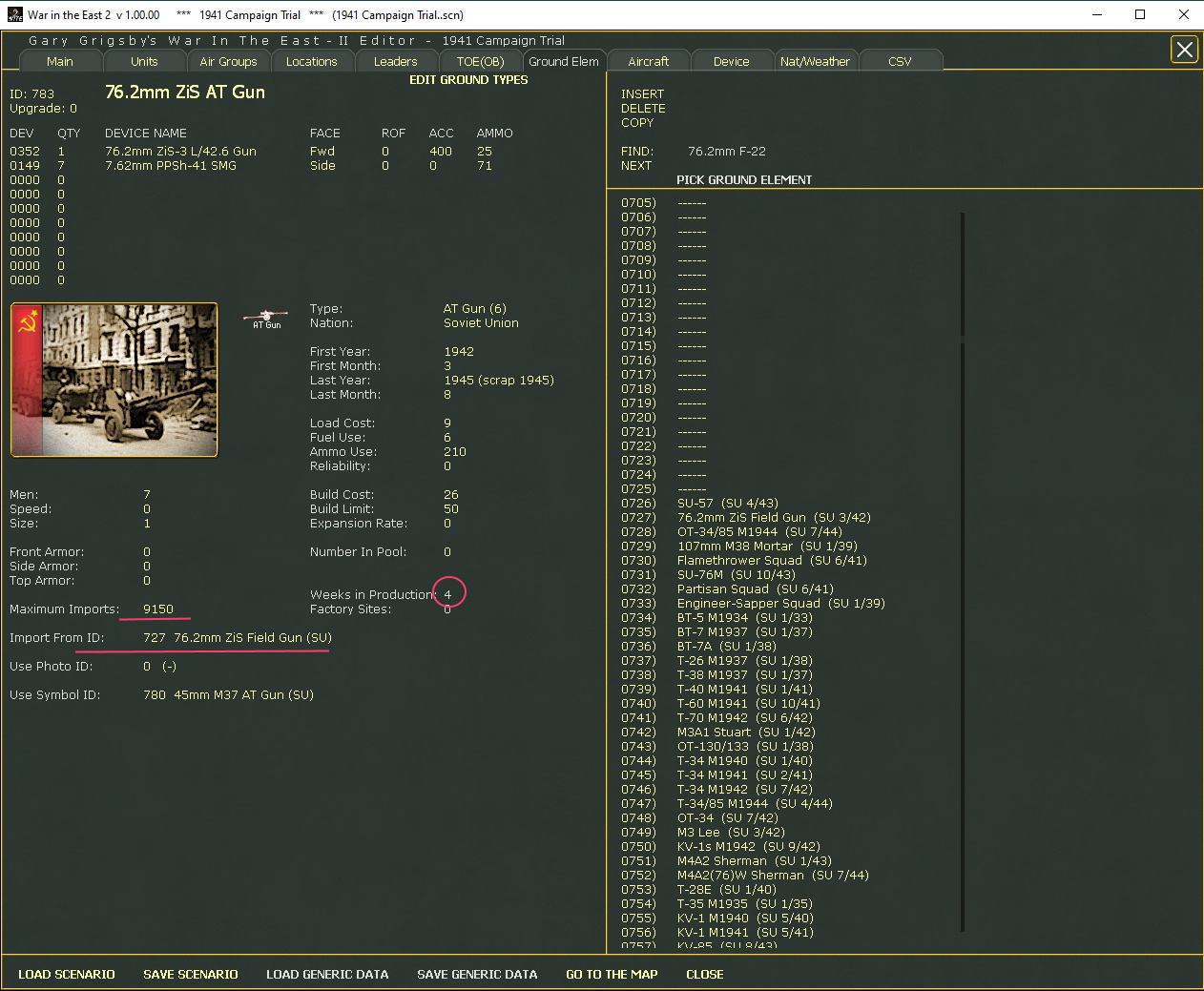Screen dimensions: 1204x991
Task: Close the editor with the X icon
Action: pyautogui.click(x=1184, y=50)
